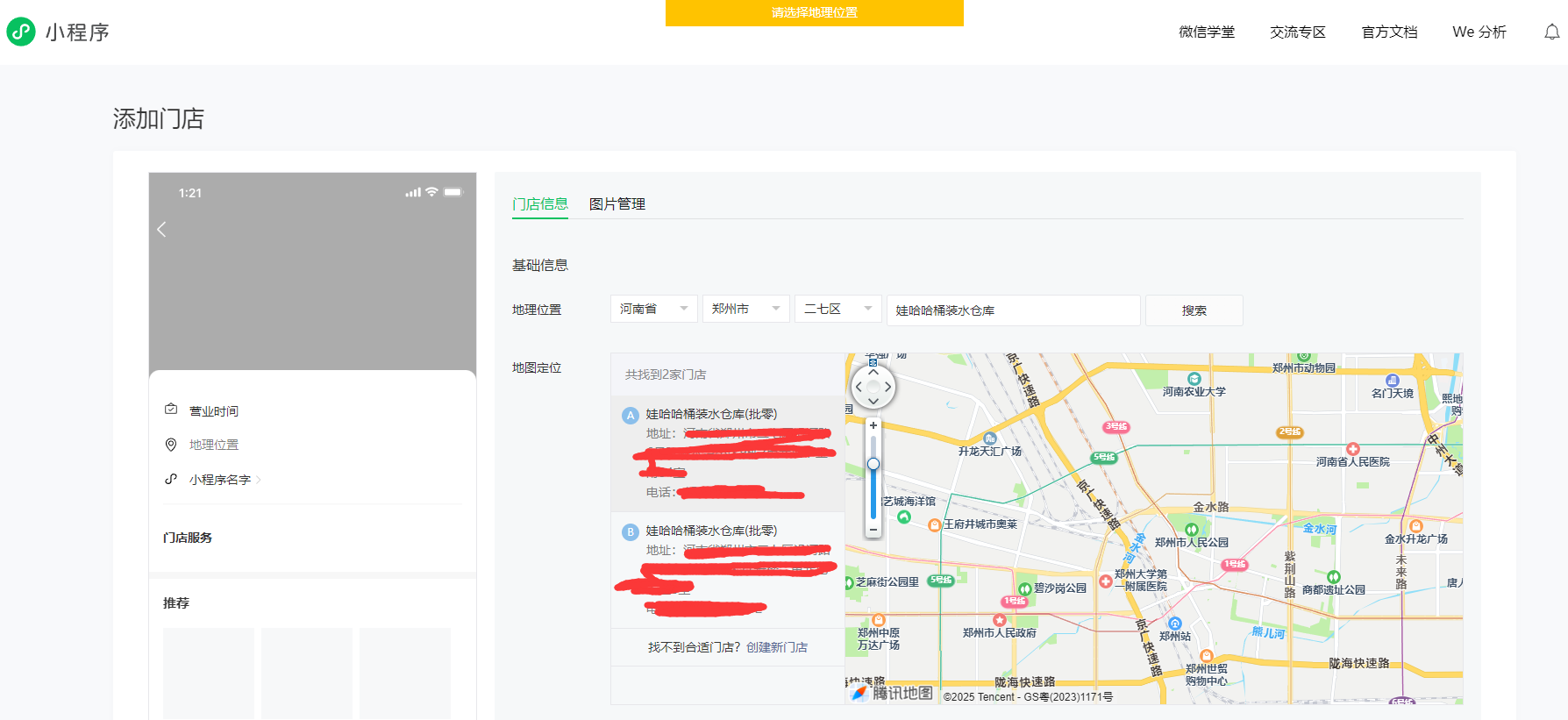The width and height of the screenshot is (1568, 720).
Task: Click the store name field with 娃哈哈桶装水仓库
Action: 1014,310
